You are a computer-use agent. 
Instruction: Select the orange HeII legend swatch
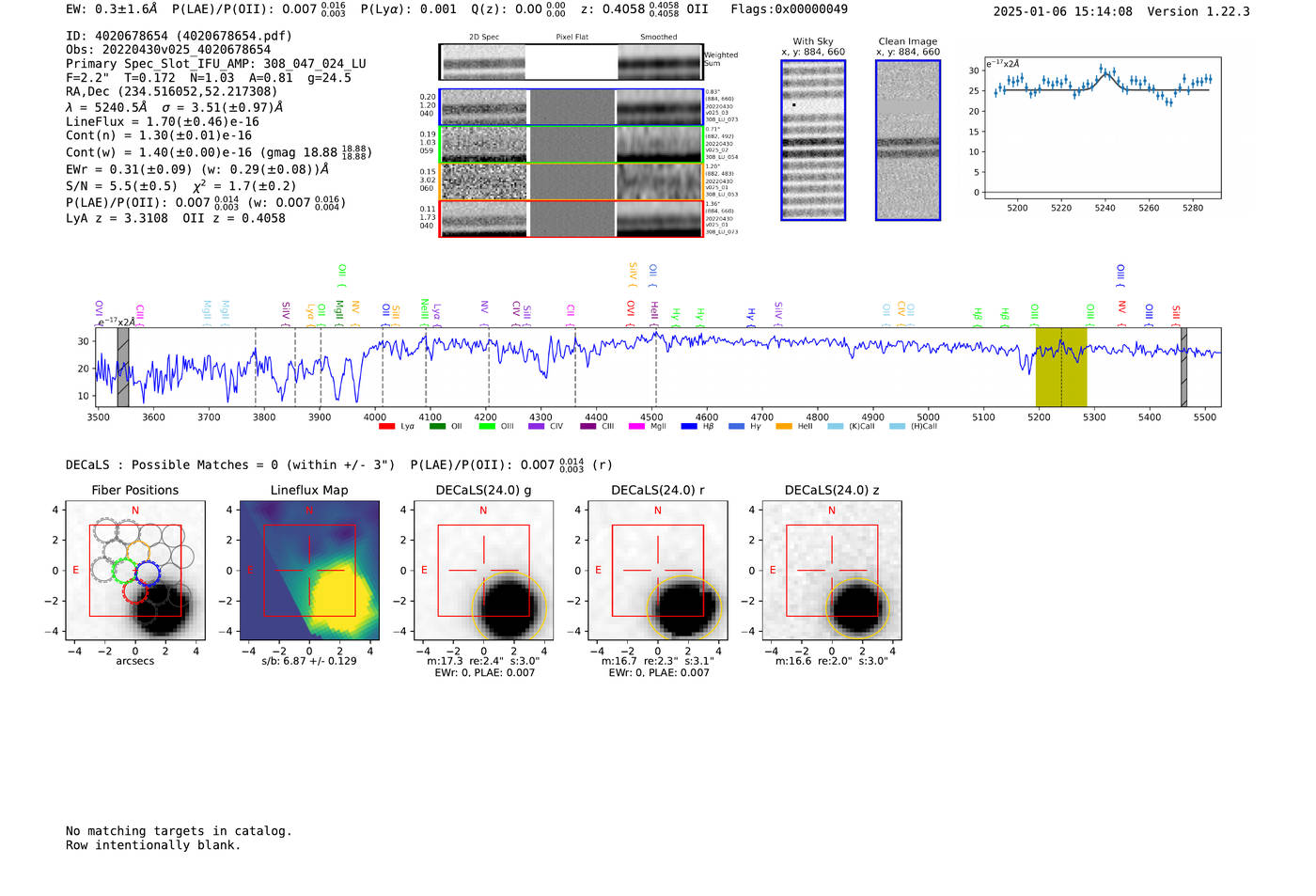click(784, 427)
